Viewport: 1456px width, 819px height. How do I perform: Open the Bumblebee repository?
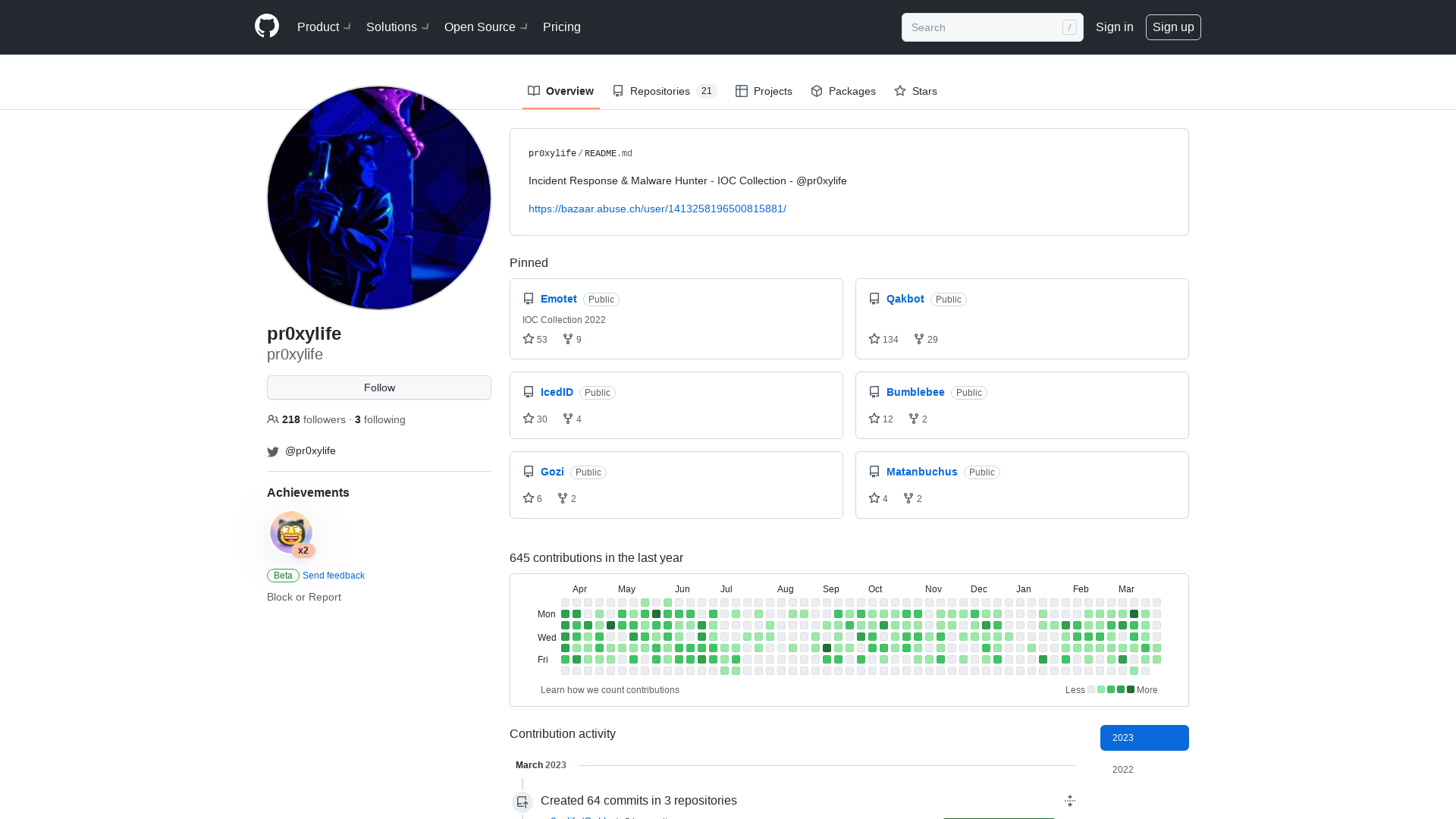pos(915,392)
